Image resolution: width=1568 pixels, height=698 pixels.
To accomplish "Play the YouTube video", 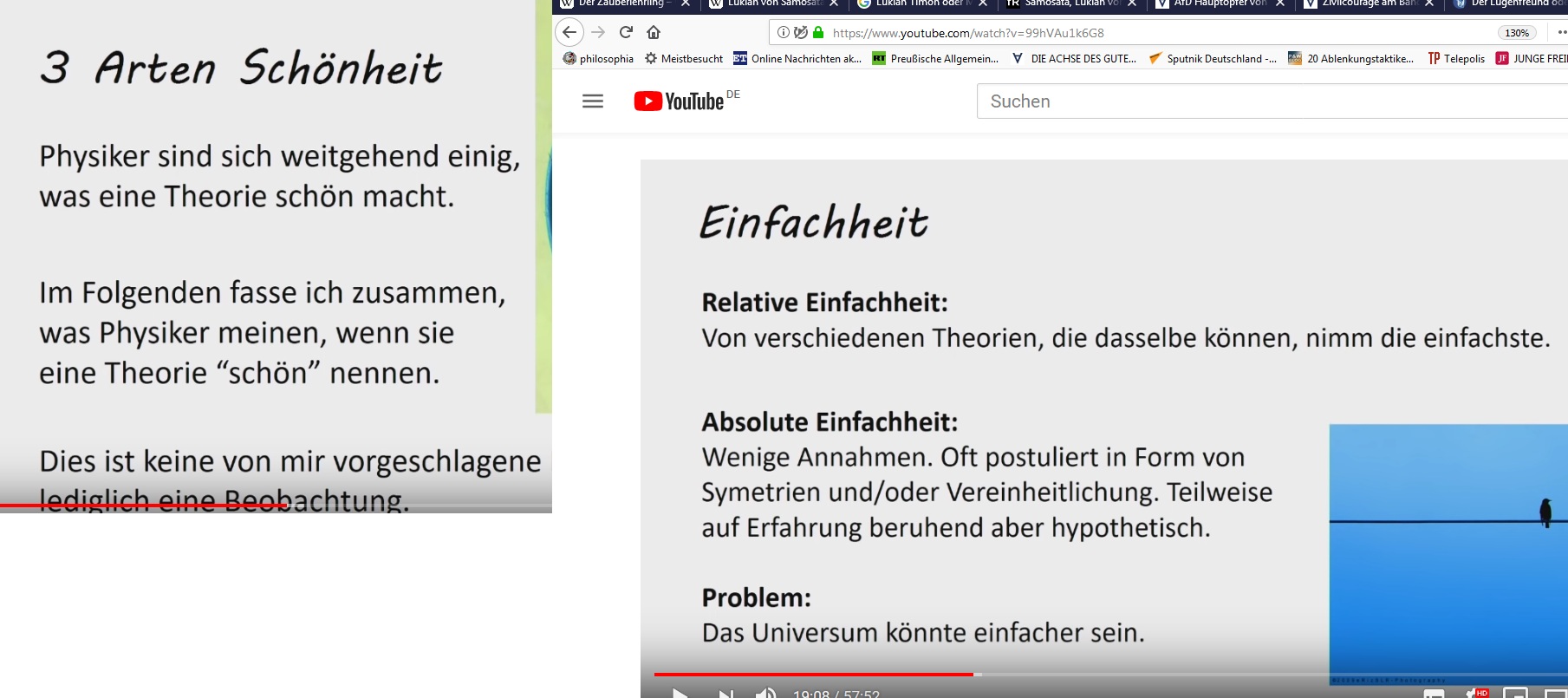I will tap(680, 693).
